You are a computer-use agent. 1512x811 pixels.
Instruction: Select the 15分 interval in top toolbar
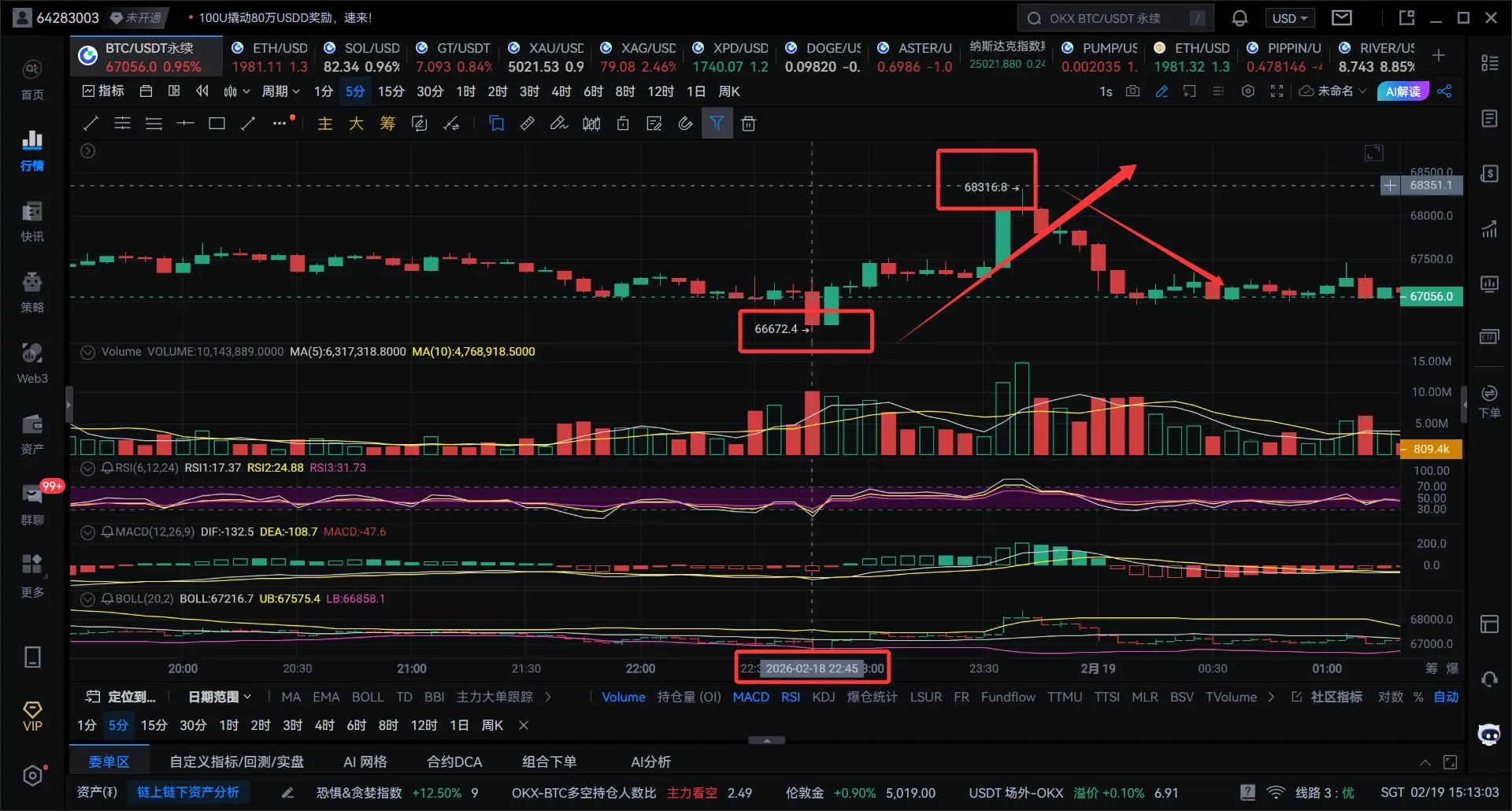click(x=391, y=91)
